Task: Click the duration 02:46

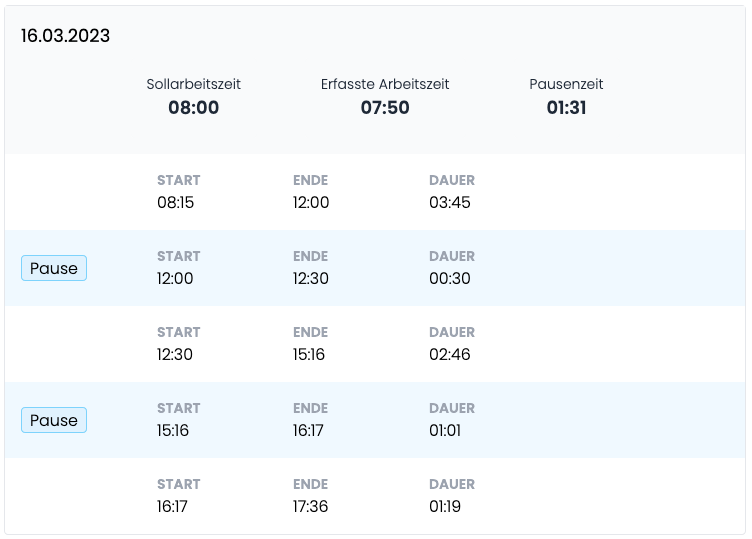Action: [449, 354]
